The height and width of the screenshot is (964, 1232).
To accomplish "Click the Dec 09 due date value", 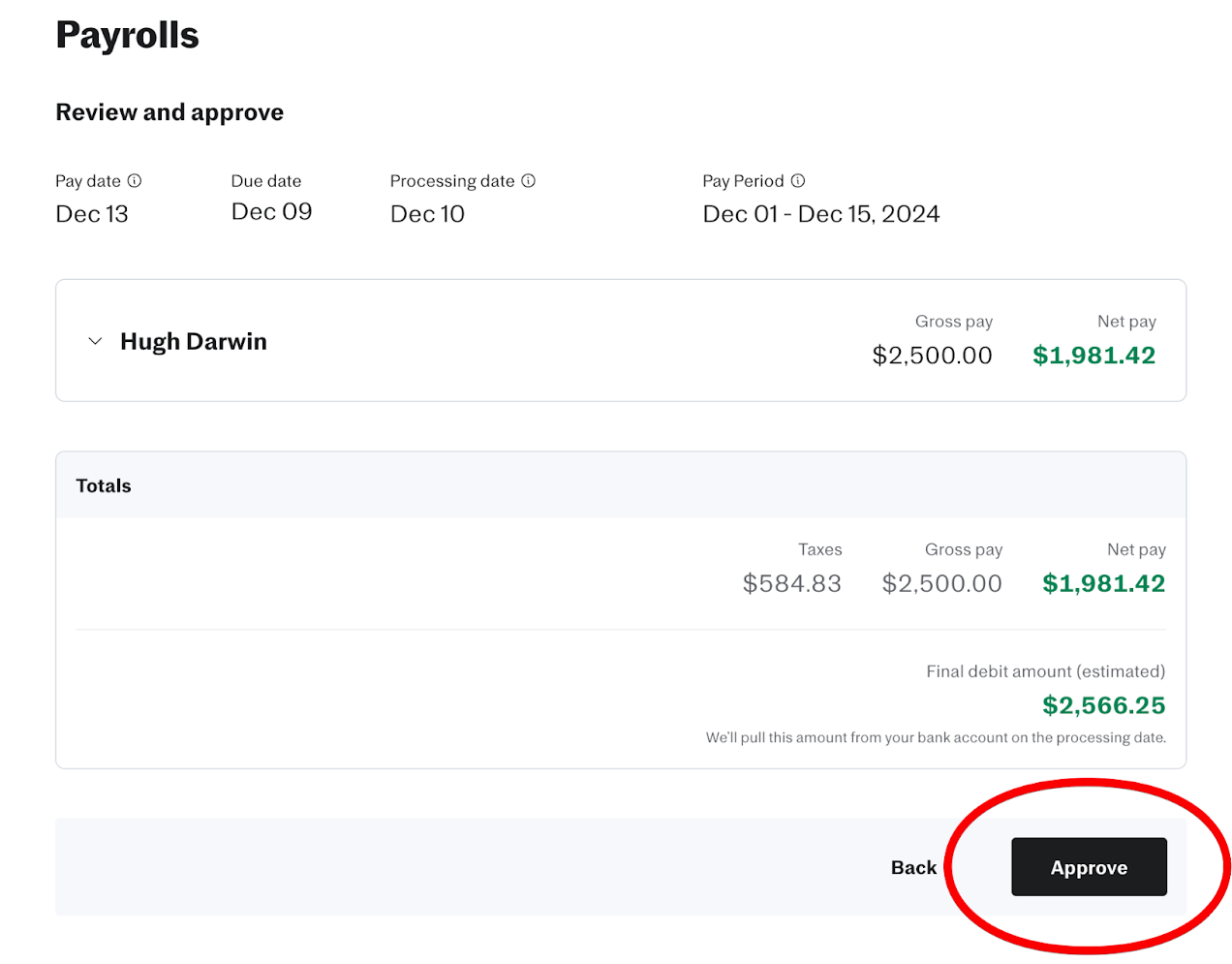I will tap(271, 212).
